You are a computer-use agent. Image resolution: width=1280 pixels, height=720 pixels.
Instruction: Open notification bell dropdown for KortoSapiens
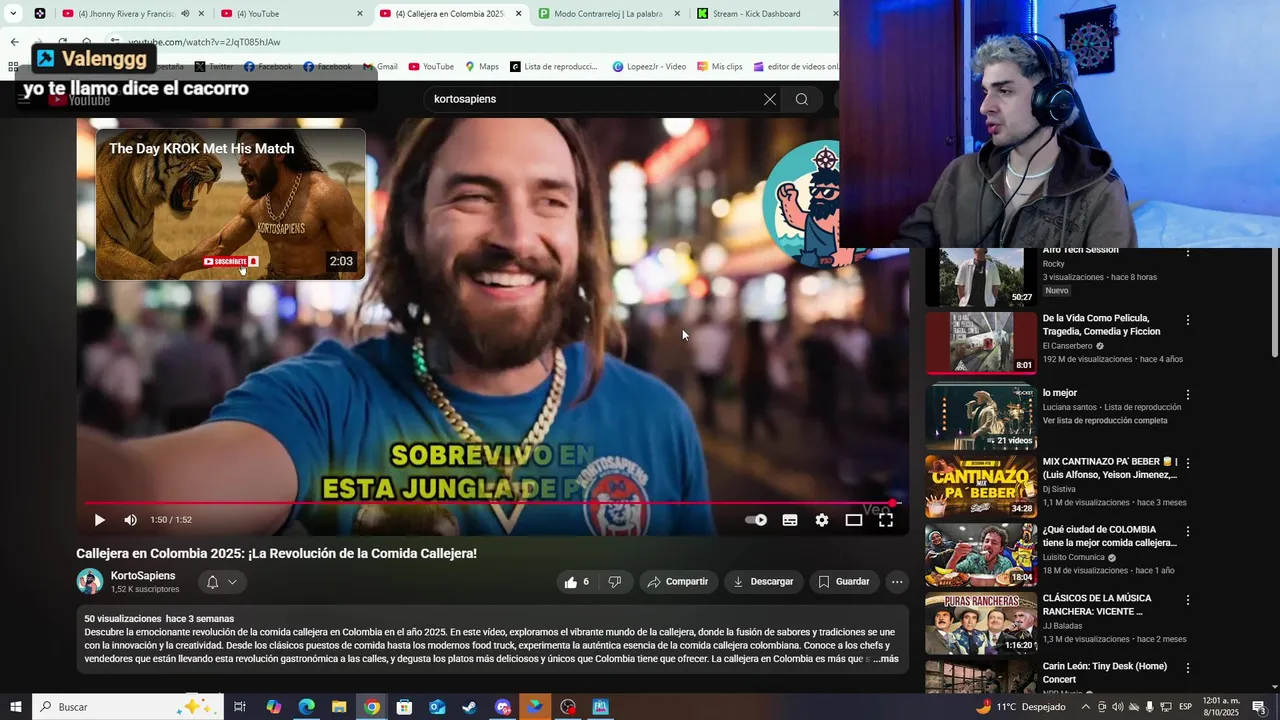coord(222,582)
